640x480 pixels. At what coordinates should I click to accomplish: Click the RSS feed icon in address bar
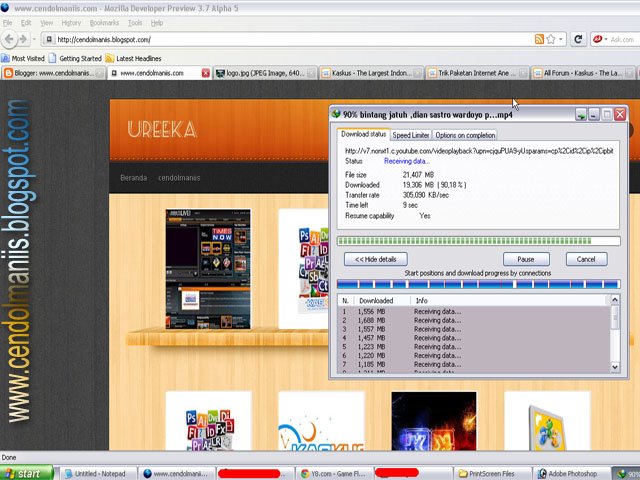(539, 39)
